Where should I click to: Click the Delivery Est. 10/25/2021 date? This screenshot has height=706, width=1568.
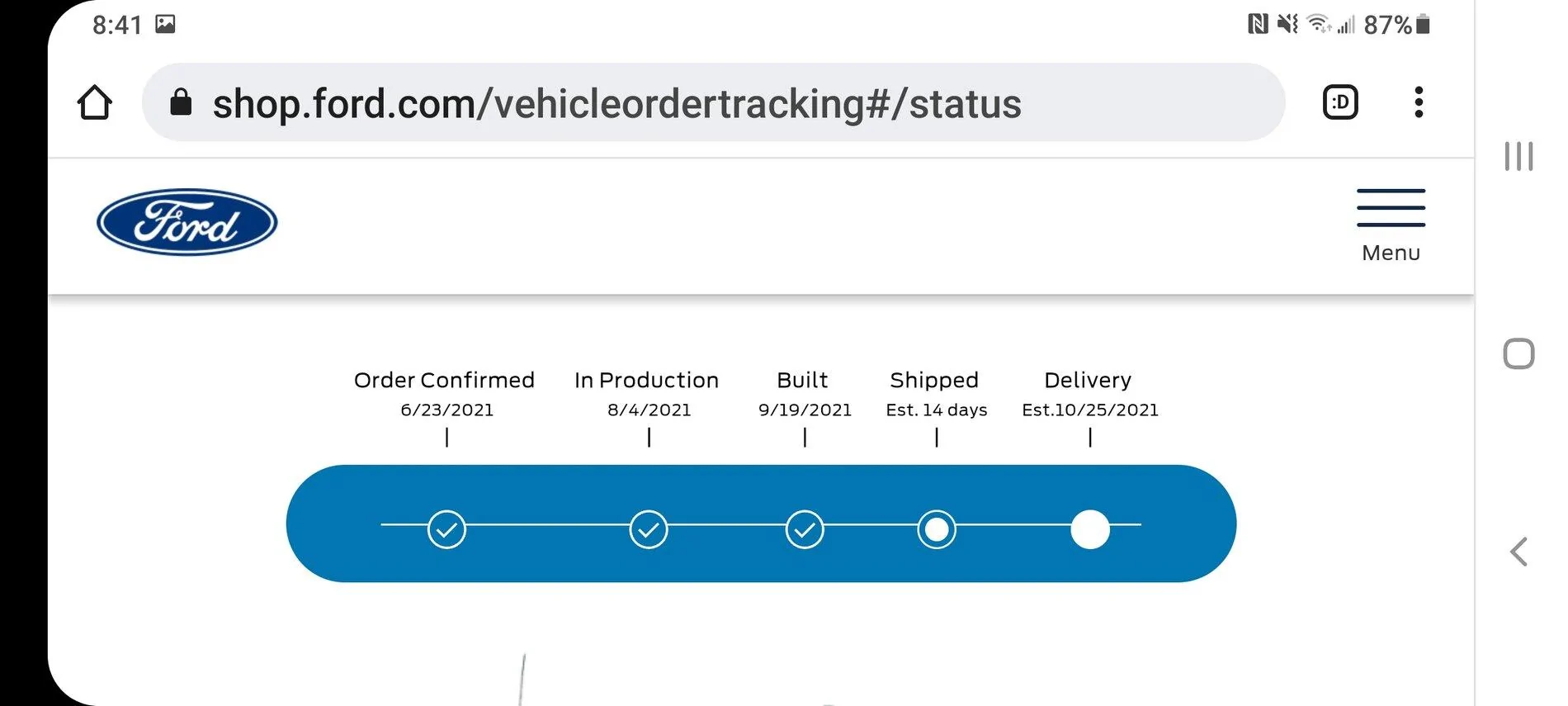click(x=1090, y=410)
